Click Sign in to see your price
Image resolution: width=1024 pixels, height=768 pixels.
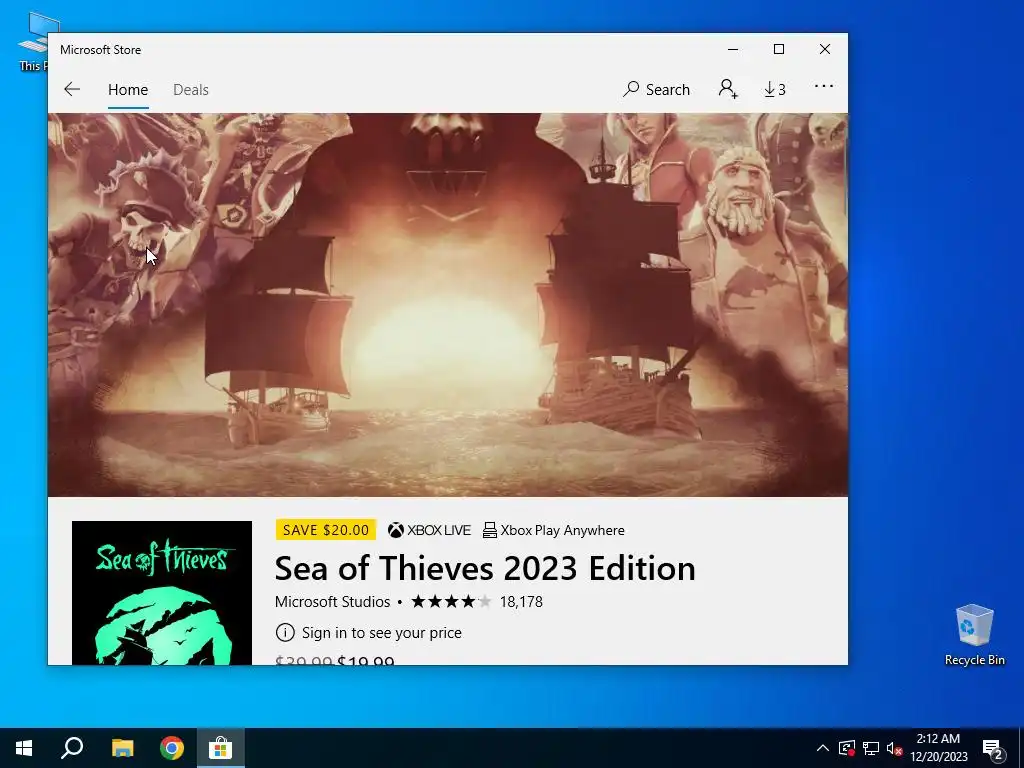pyautogui.click(x=382, y=632)
